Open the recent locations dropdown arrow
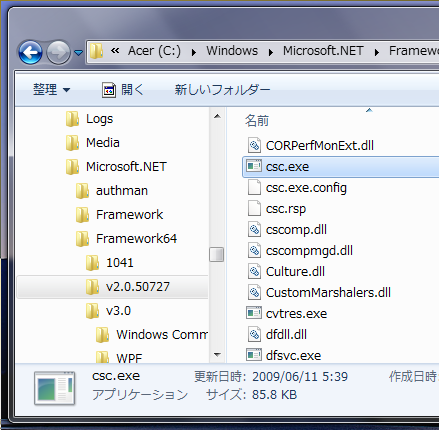This screenshot has width=439, height=430. pyautogui.click(x=79, y=53)
